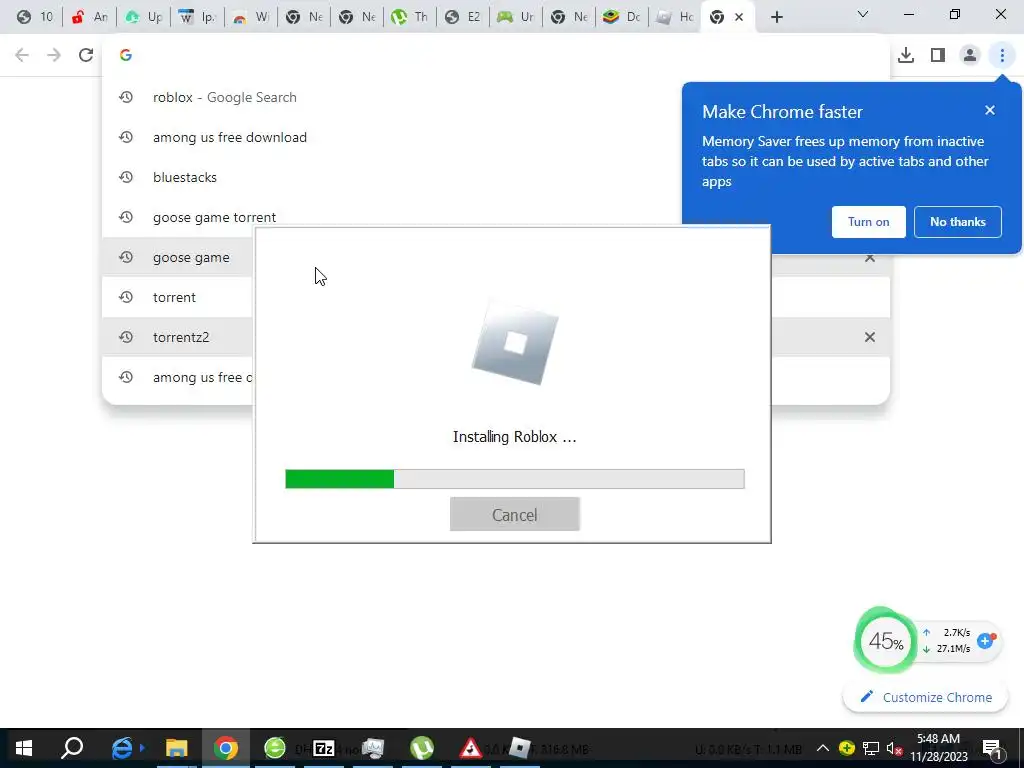
Task: Open the Chrome three-dot menu
Action: (1002, 55)
